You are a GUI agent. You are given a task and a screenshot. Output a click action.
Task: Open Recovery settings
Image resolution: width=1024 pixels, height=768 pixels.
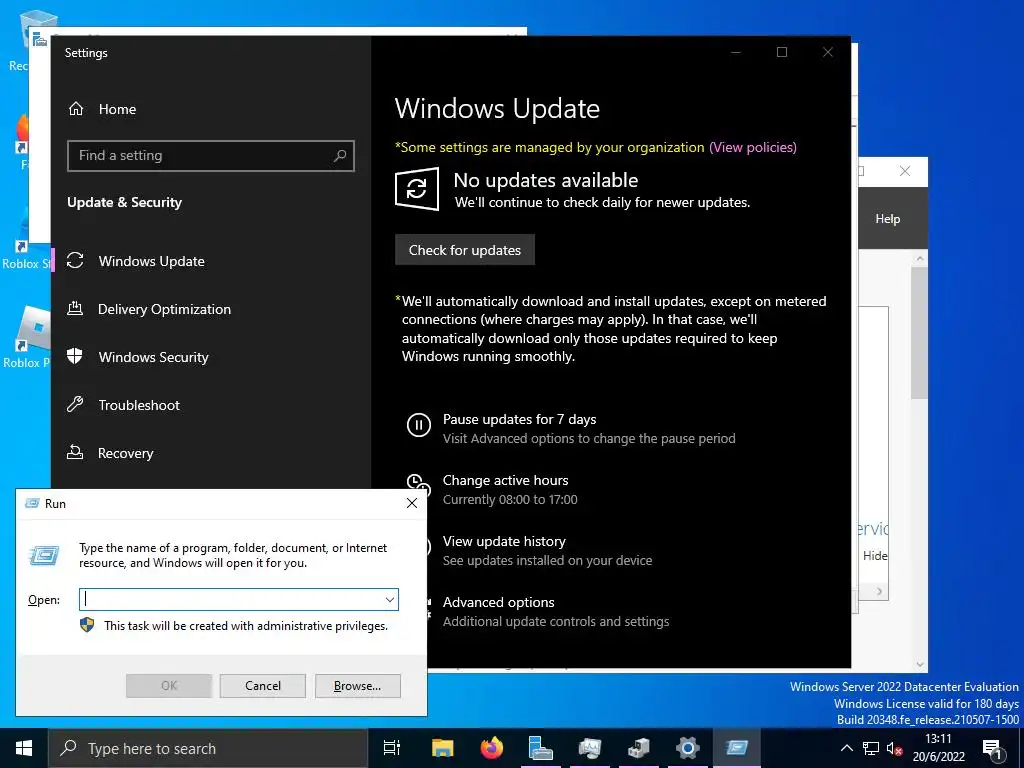[x=125, y=453]
